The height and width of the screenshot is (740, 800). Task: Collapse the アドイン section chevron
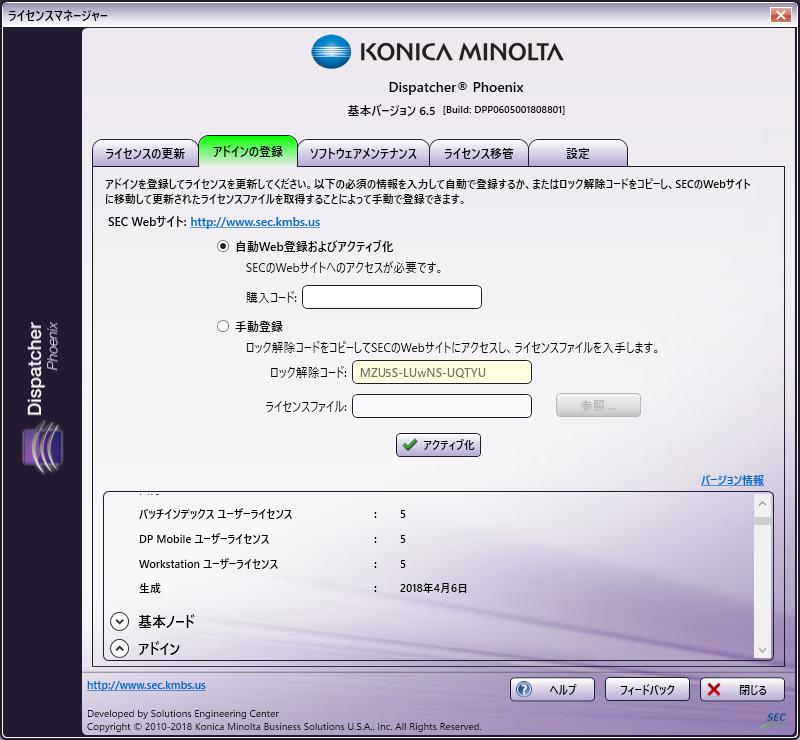pos(119,648)
